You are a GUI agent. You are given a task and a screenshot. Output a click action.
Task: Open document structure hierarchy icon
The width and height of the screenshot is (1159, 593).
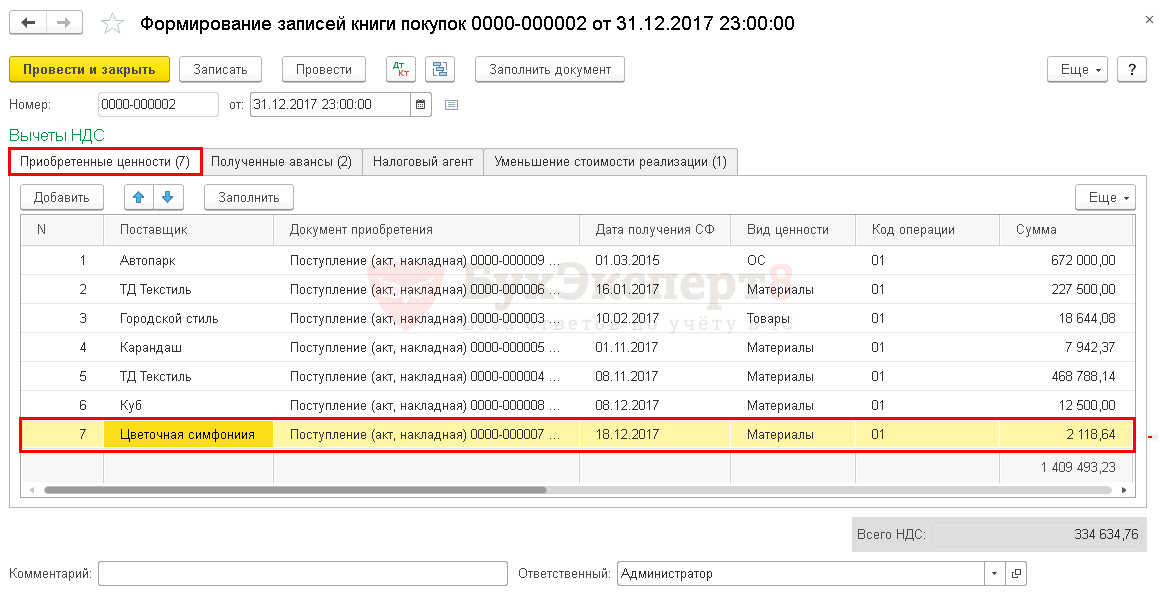tap(440, 70)
